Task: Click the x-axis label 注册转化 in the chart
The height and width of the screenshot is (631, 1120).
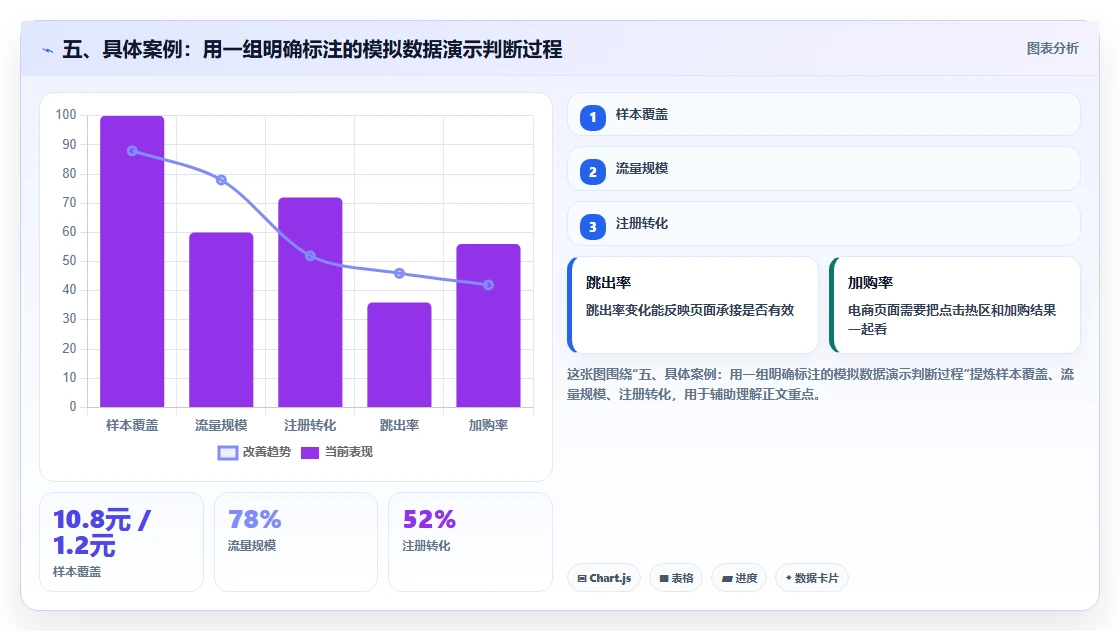Action: [310, 425]
